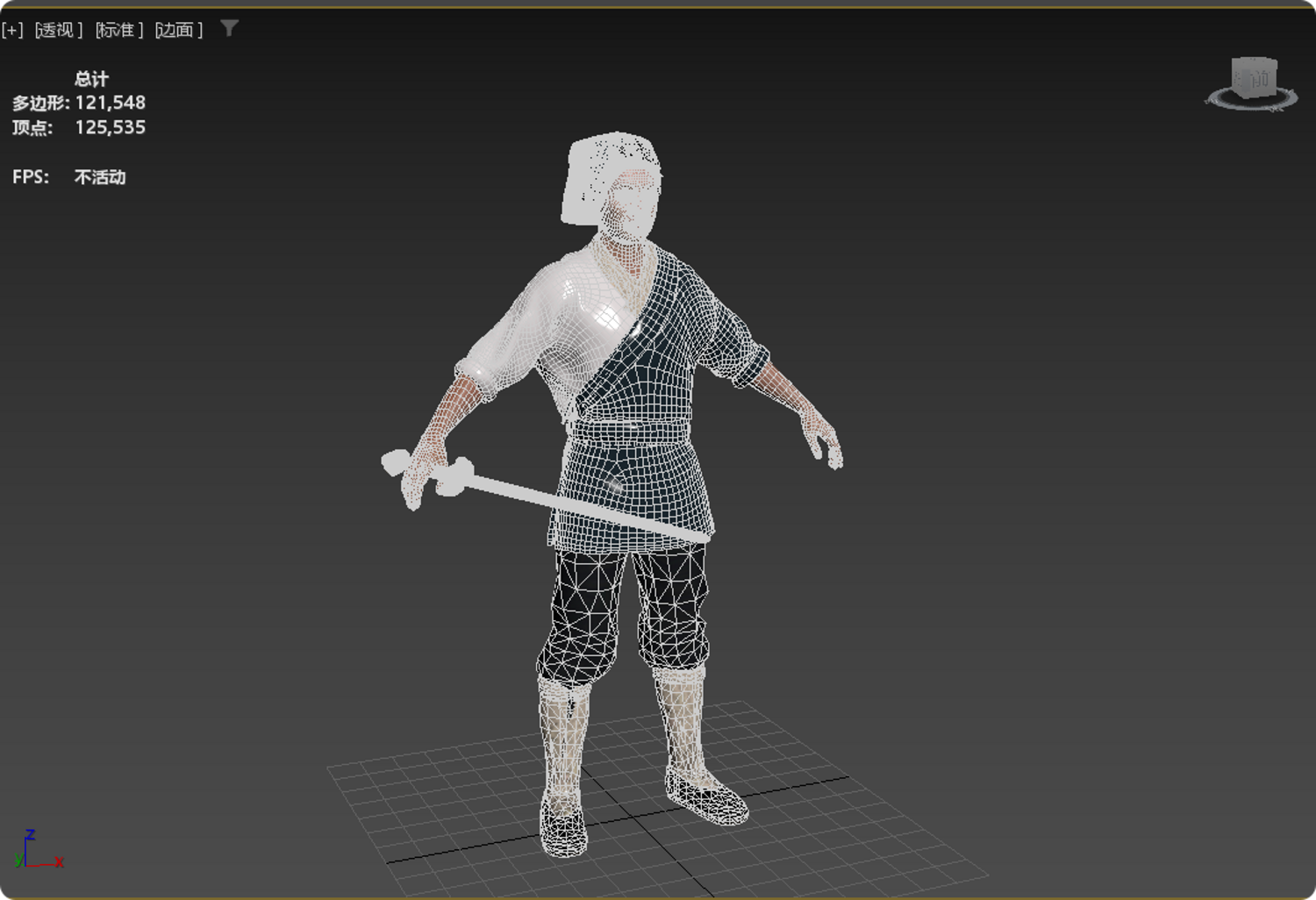Open the 边面 per-view preference menu

click(179, 31)
